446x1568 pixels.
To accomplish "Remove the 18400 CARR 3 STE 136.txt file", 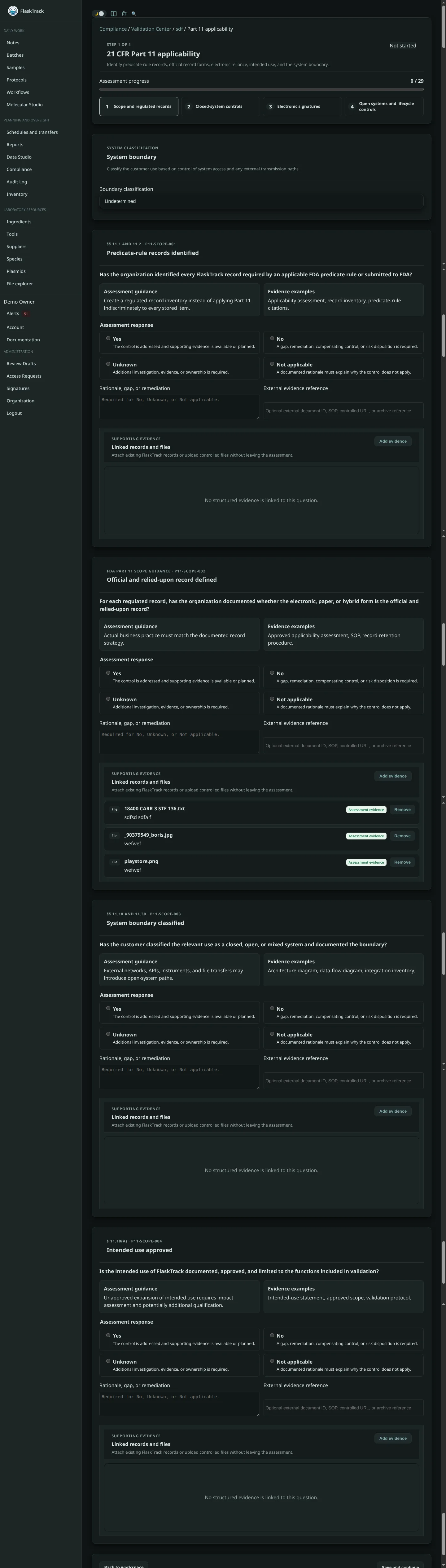I will click(402, 810).
